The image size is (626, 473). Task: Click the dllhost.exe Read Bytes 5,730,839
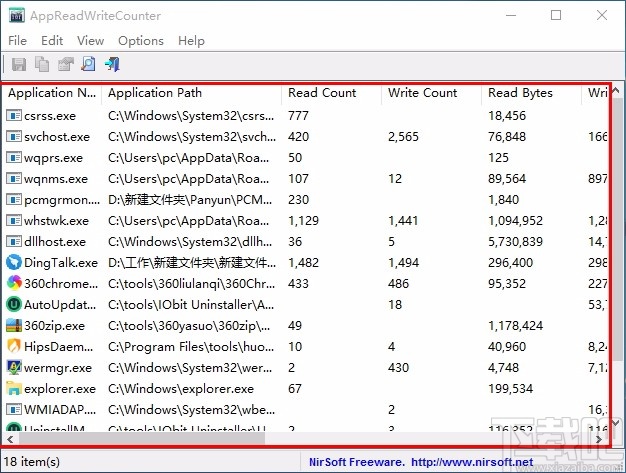[x=515, y=241]
